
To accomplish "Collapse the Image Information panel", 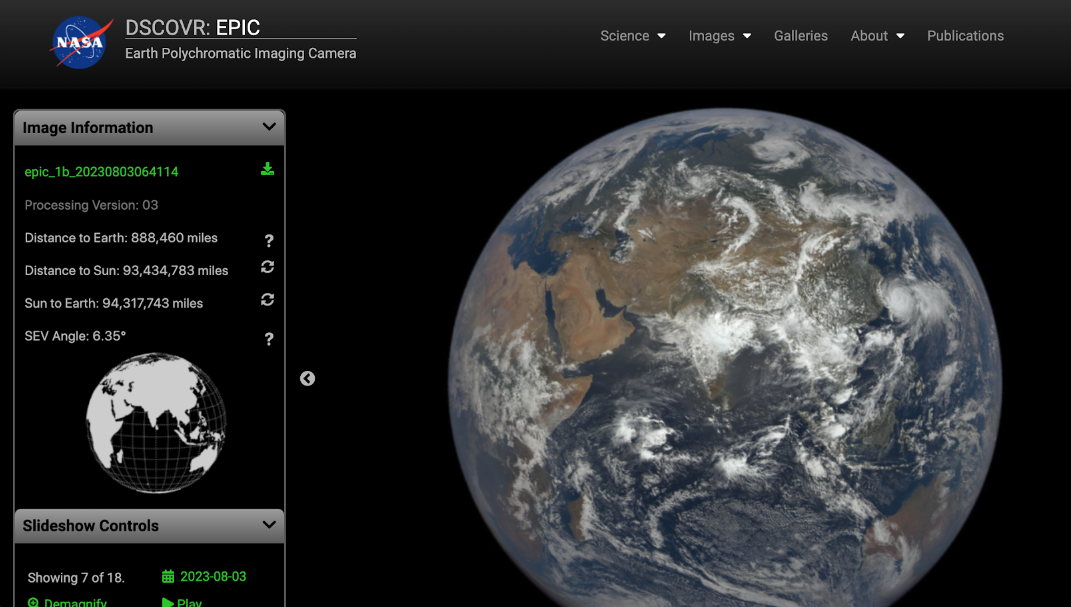I will [x=268, y=127].
